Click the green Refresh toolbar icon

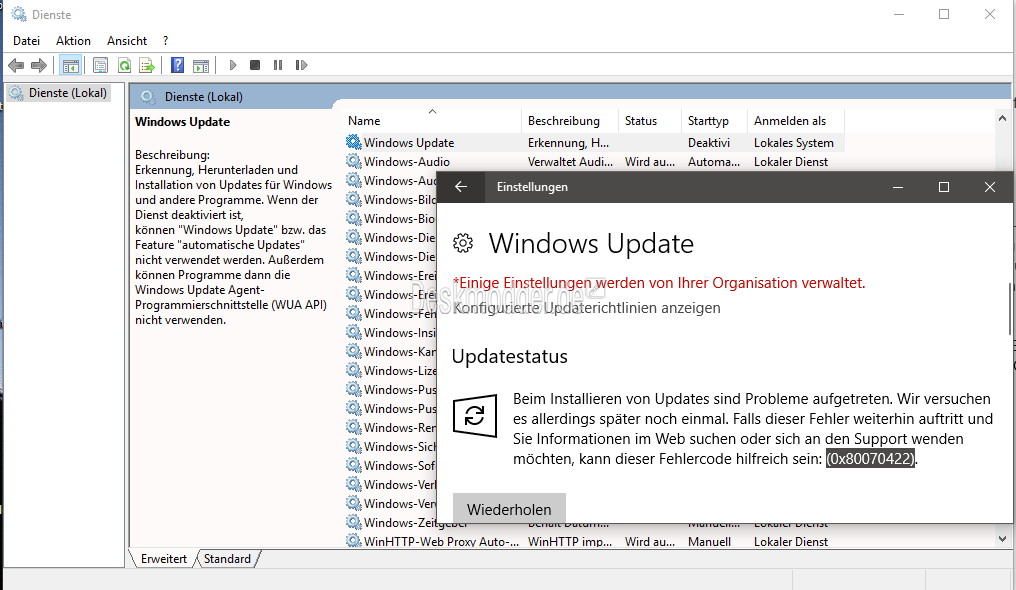point(124,65)
